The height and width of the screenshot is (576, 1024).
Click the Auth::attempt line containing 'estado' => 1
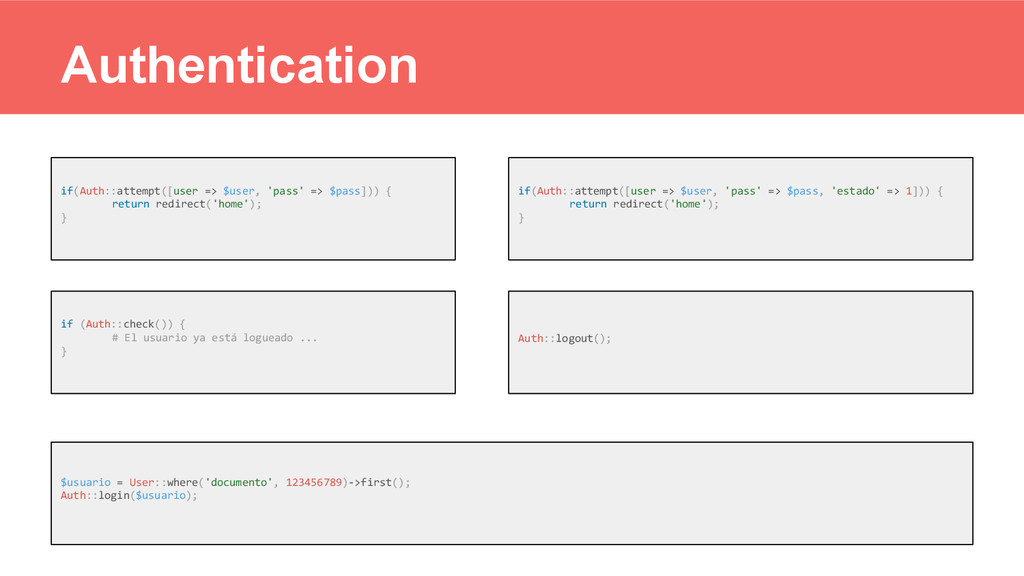coord(730,191)
